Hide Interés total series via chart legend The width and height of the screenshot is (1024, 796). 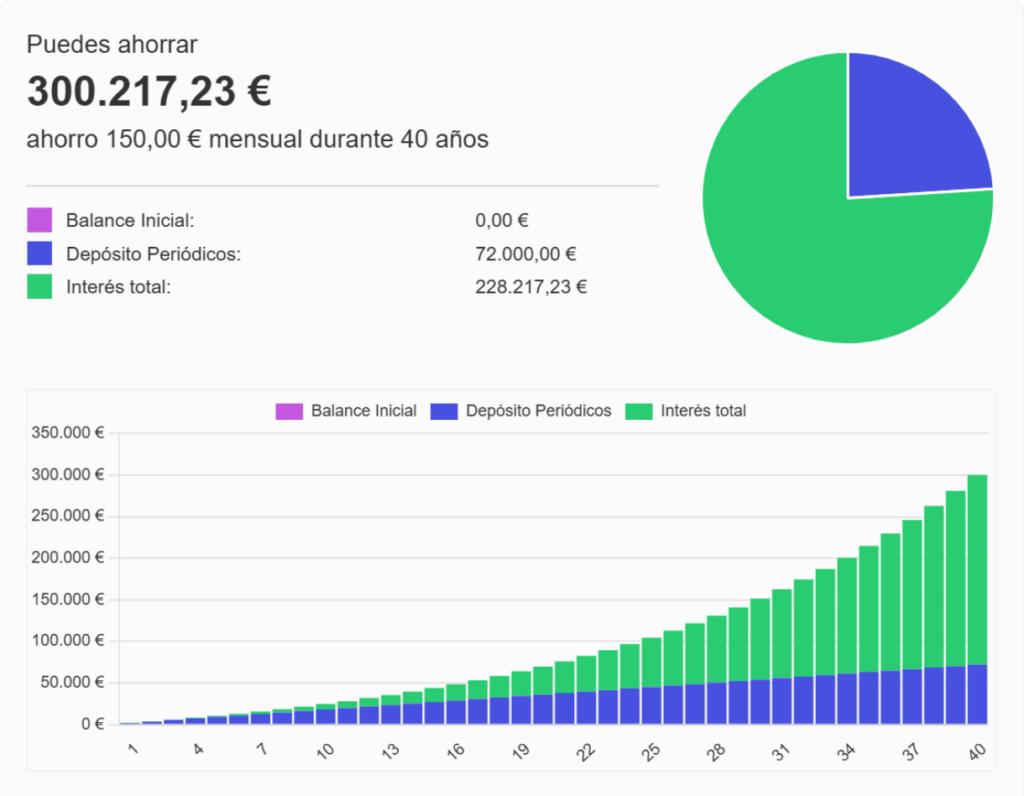tap(686, 411)
